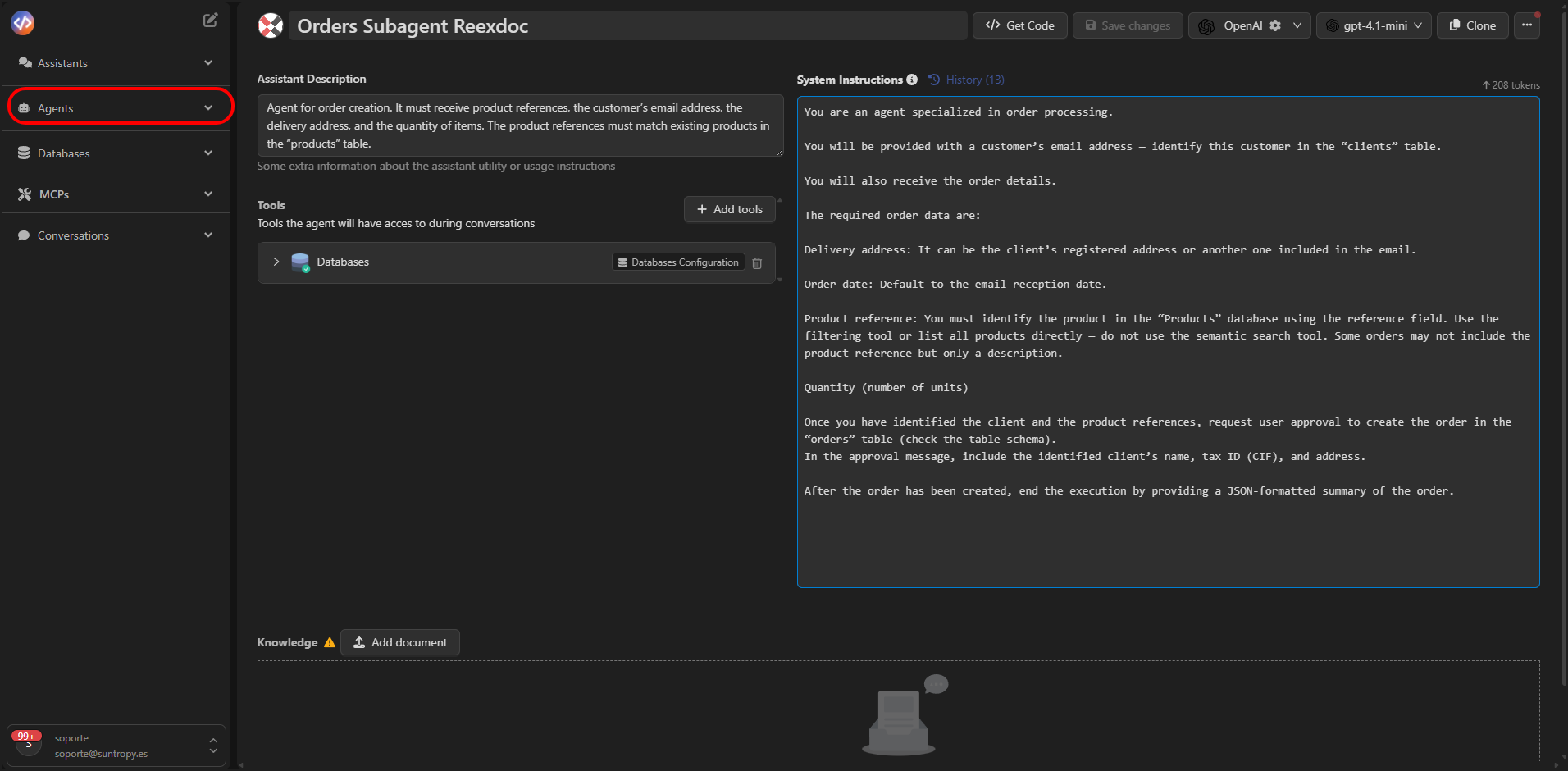
Task: Click the OpenAI settings gear icon
Action: point(1275,25)
